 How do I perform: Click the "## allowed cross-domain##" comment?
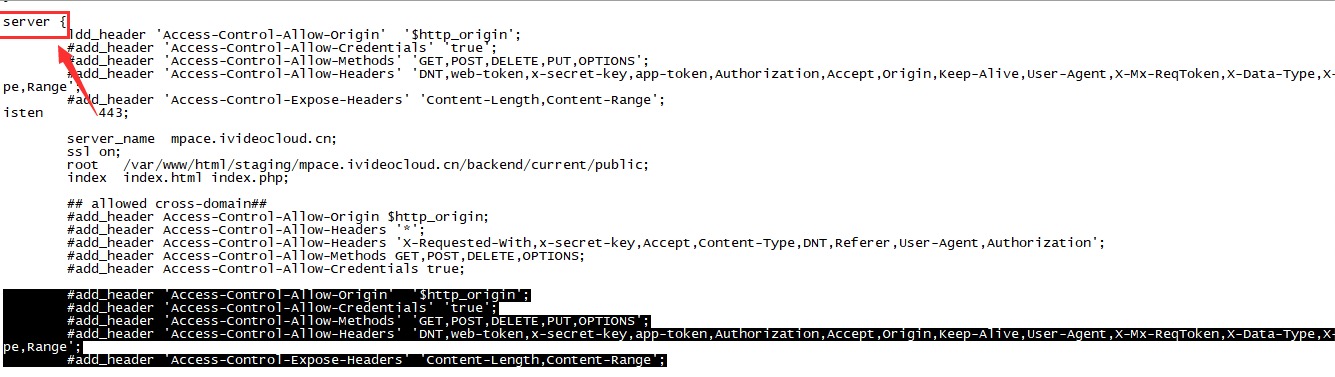pyautogui.click(x=165, y=203)
